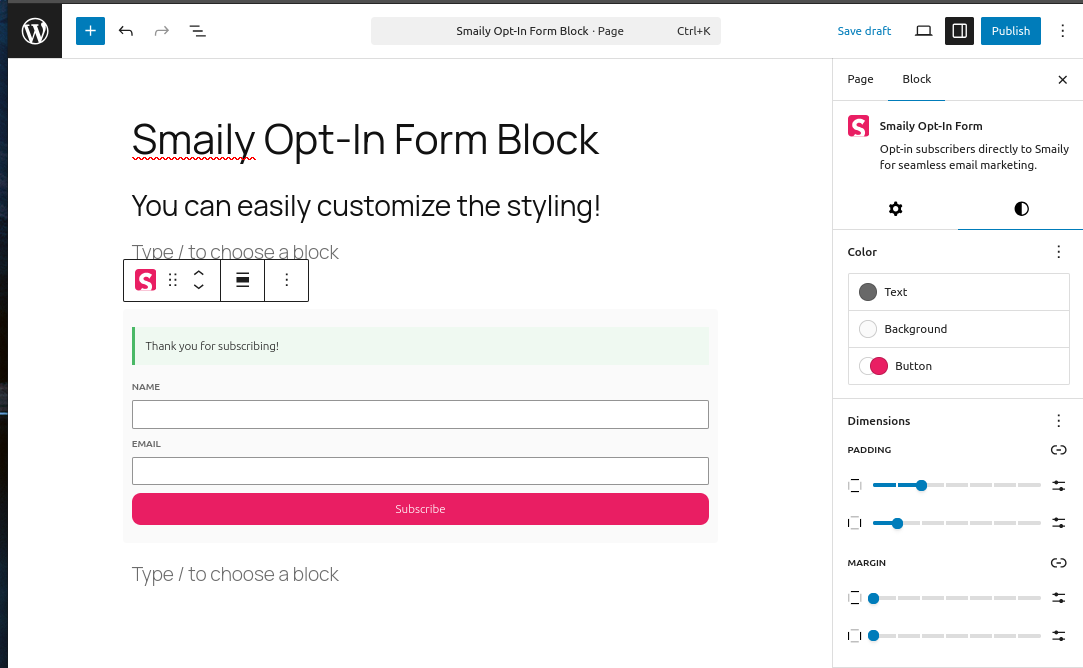Click the Save draft link

tap(864, 31)
